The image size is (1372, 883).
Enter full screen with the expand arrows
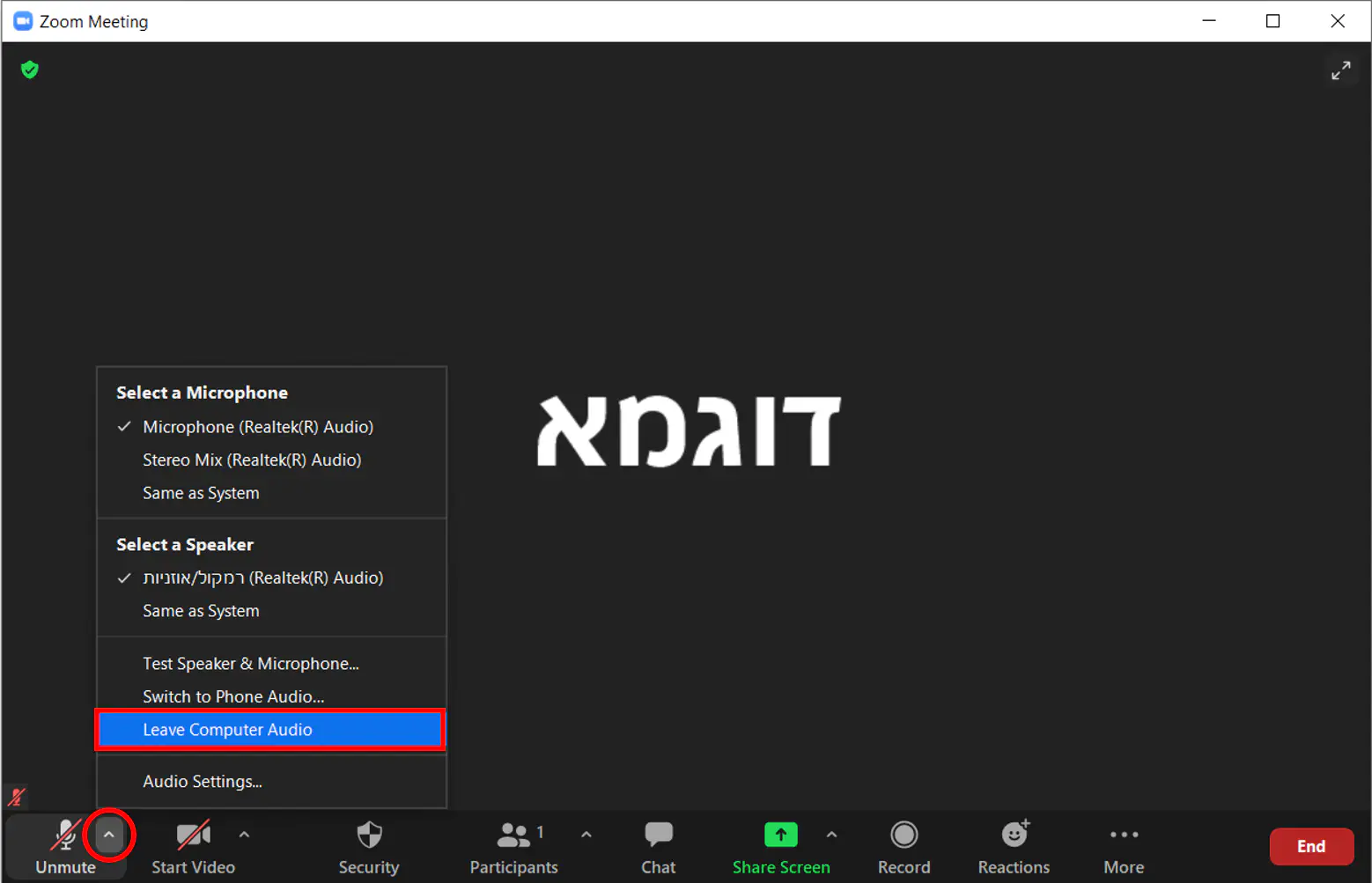pos(1340,70)
